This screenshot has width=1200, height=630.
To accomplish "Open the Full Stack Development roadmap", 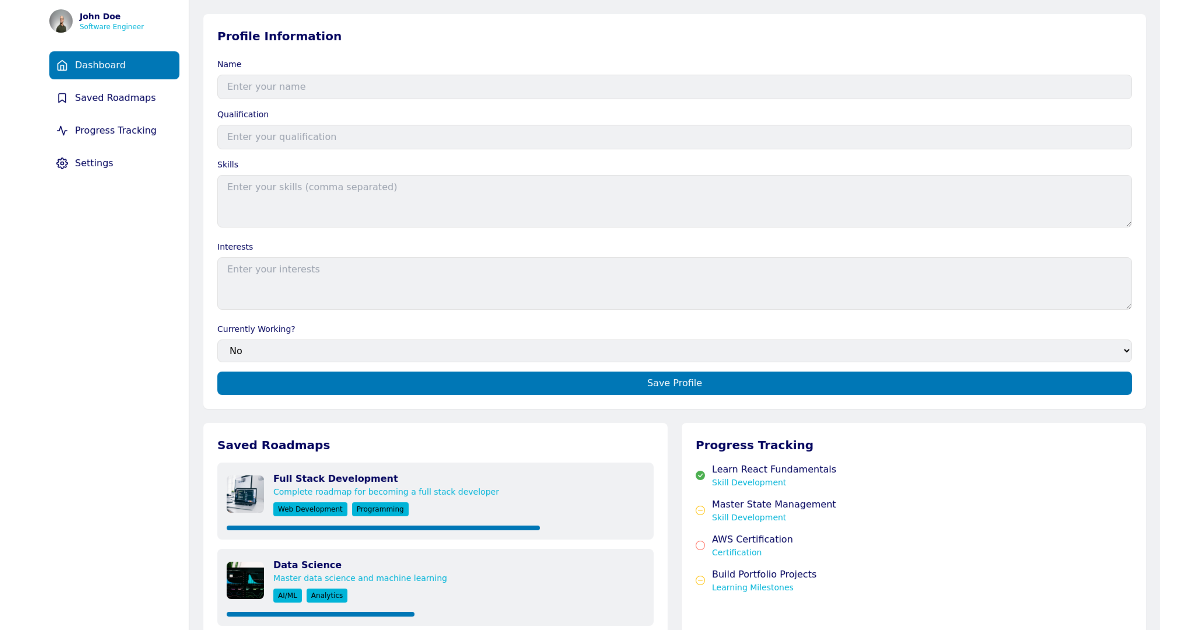I will pyautogui.click(x=336, y=478).
